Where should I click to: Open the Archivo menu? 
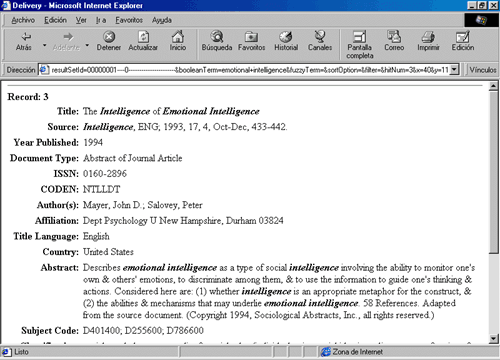click(x=23, y=20)
